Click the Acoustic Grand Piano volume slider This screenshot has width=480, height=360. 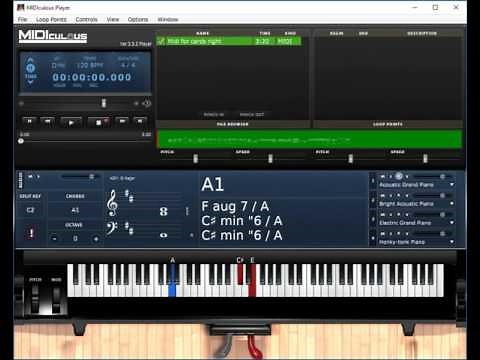coord(432,176)
